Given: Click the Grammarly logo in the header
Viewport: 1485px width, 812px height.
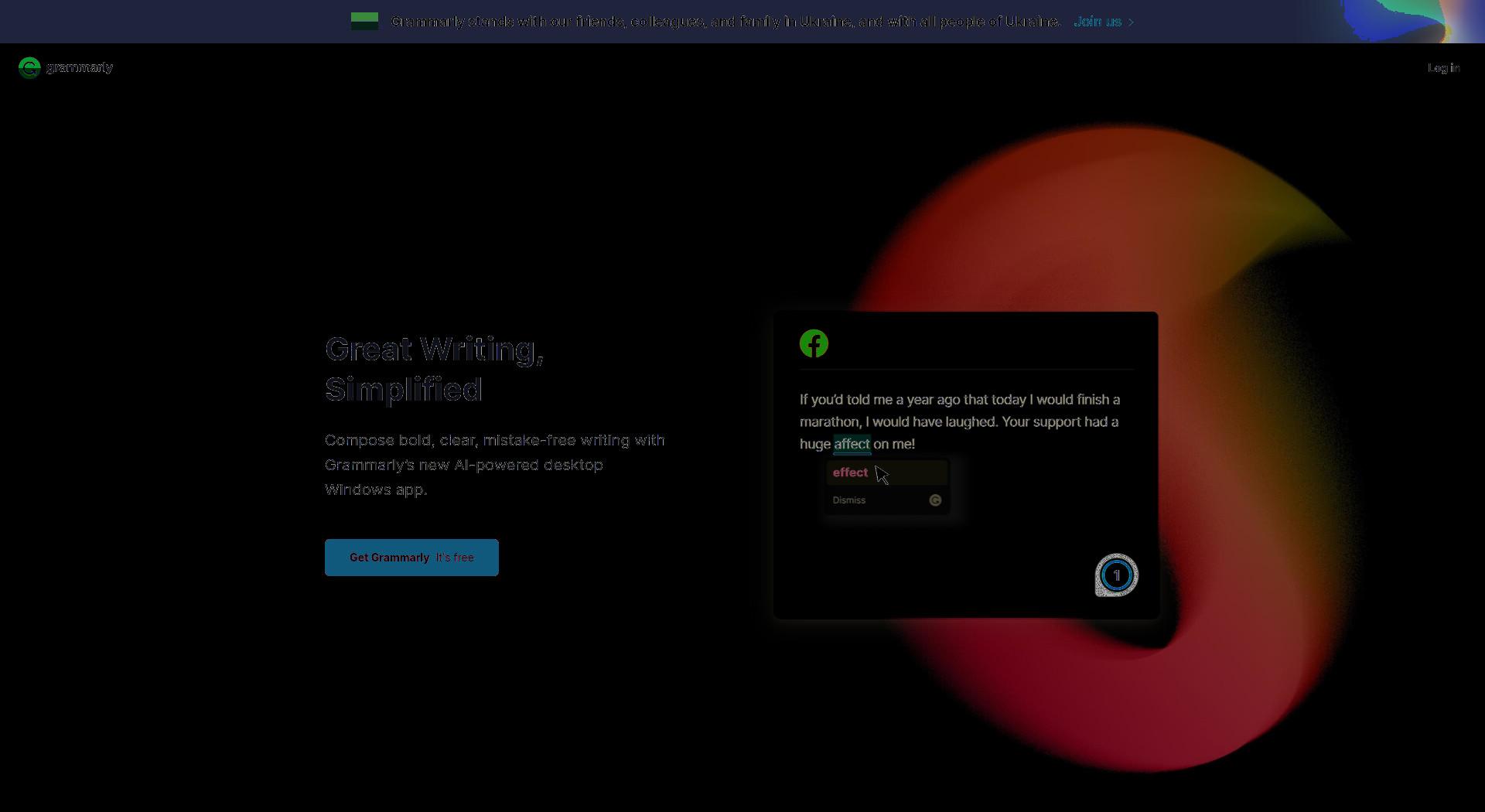Looking at the screenshot, I should pos(66,68).
